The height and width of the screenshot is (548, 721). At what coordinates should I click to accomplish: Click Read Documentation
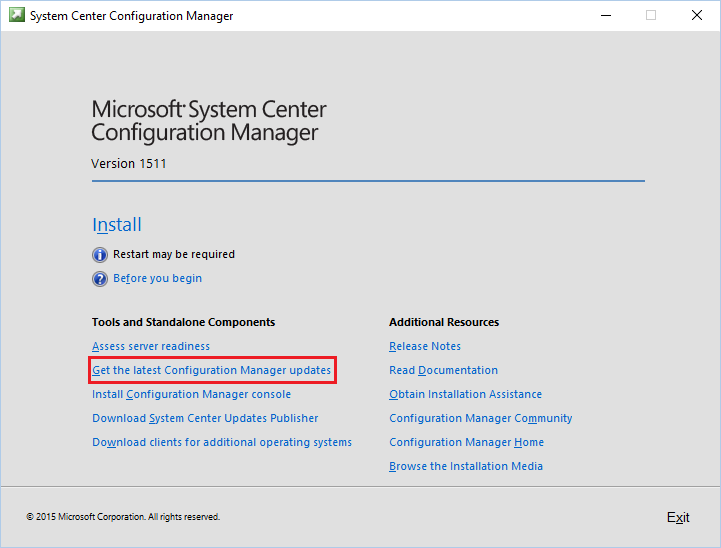(x=443, y=370)
